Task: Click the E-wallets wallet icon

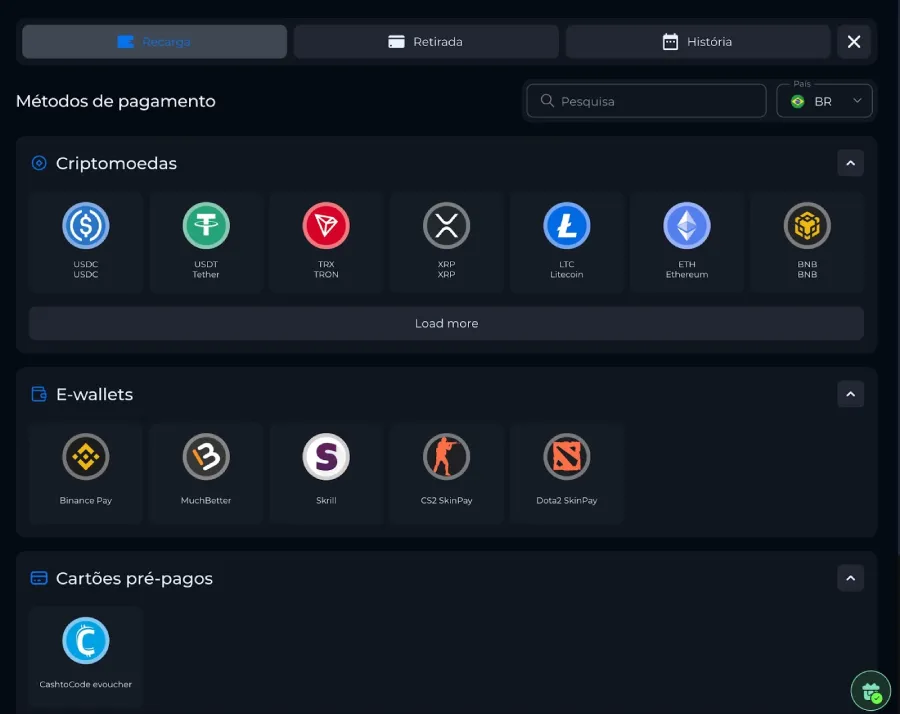Action: (x=39, y=394)
